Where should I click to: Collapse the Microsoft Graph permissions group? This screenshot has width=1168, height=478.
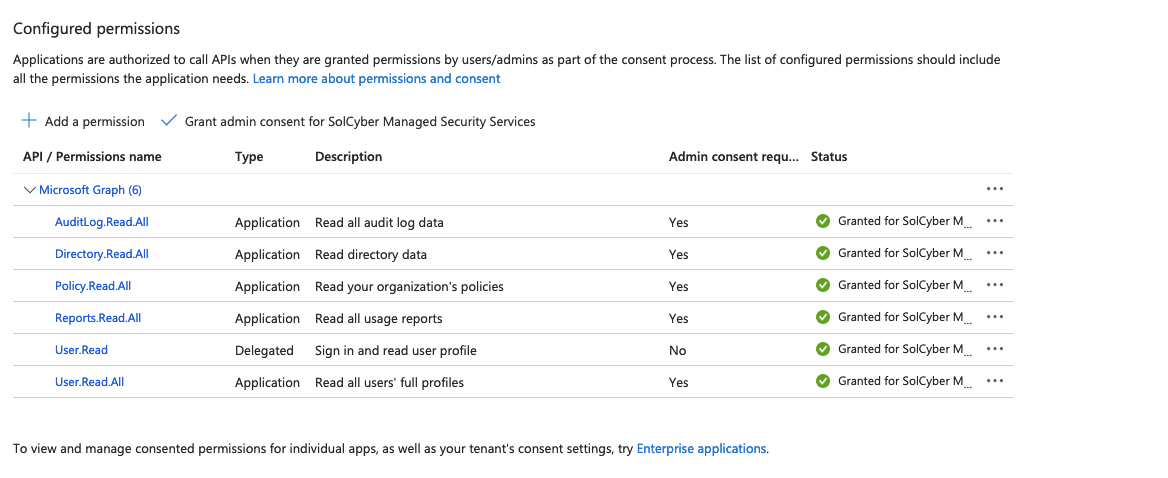pyautogui.click(x=29, y=190)
